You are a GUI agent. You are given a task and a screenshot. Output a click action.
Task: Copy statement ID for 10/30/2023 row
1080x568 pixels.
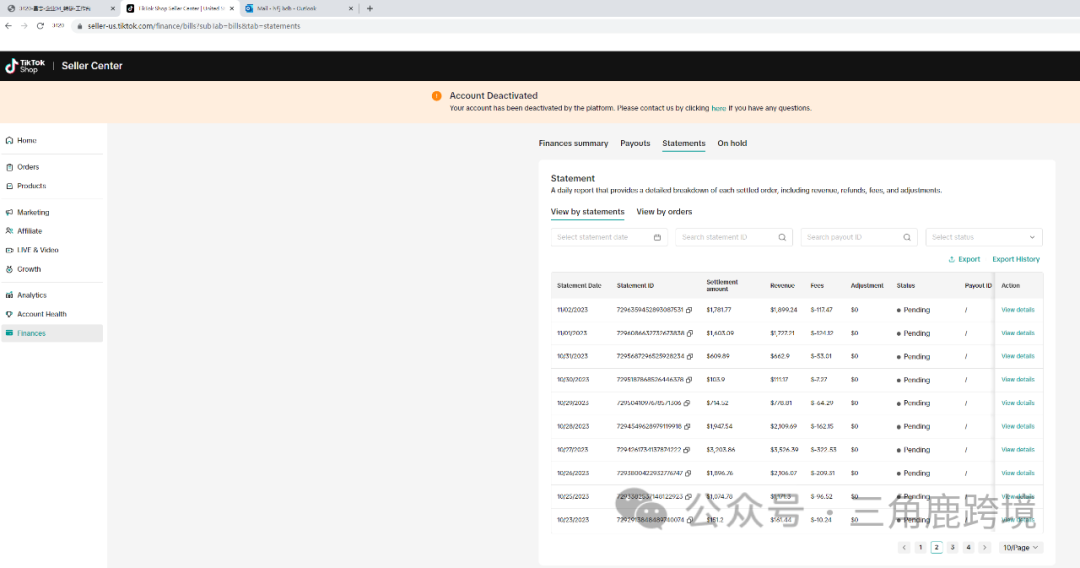(689, 380)
